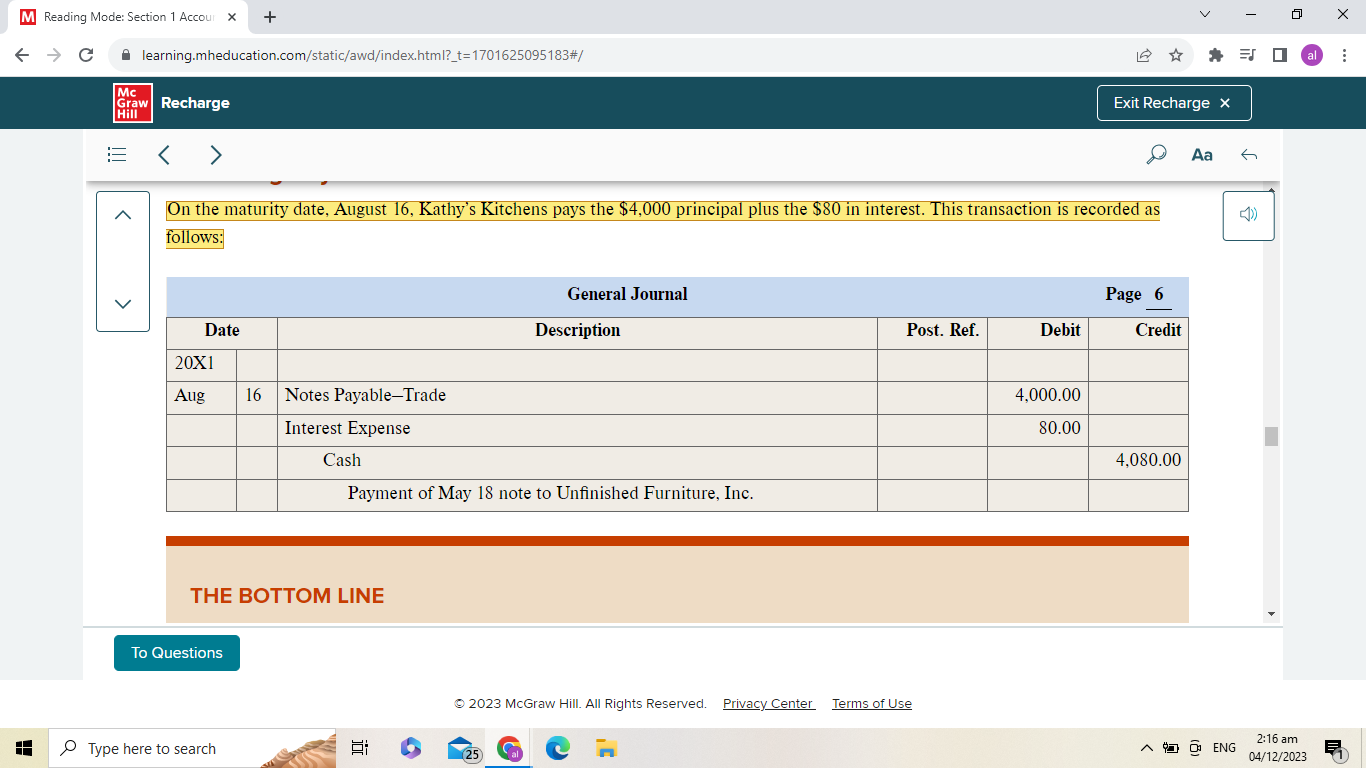Show hidden system tray icons
Image resolution: width=1366 pixels, height=768 pixels.
(1147, 748)
